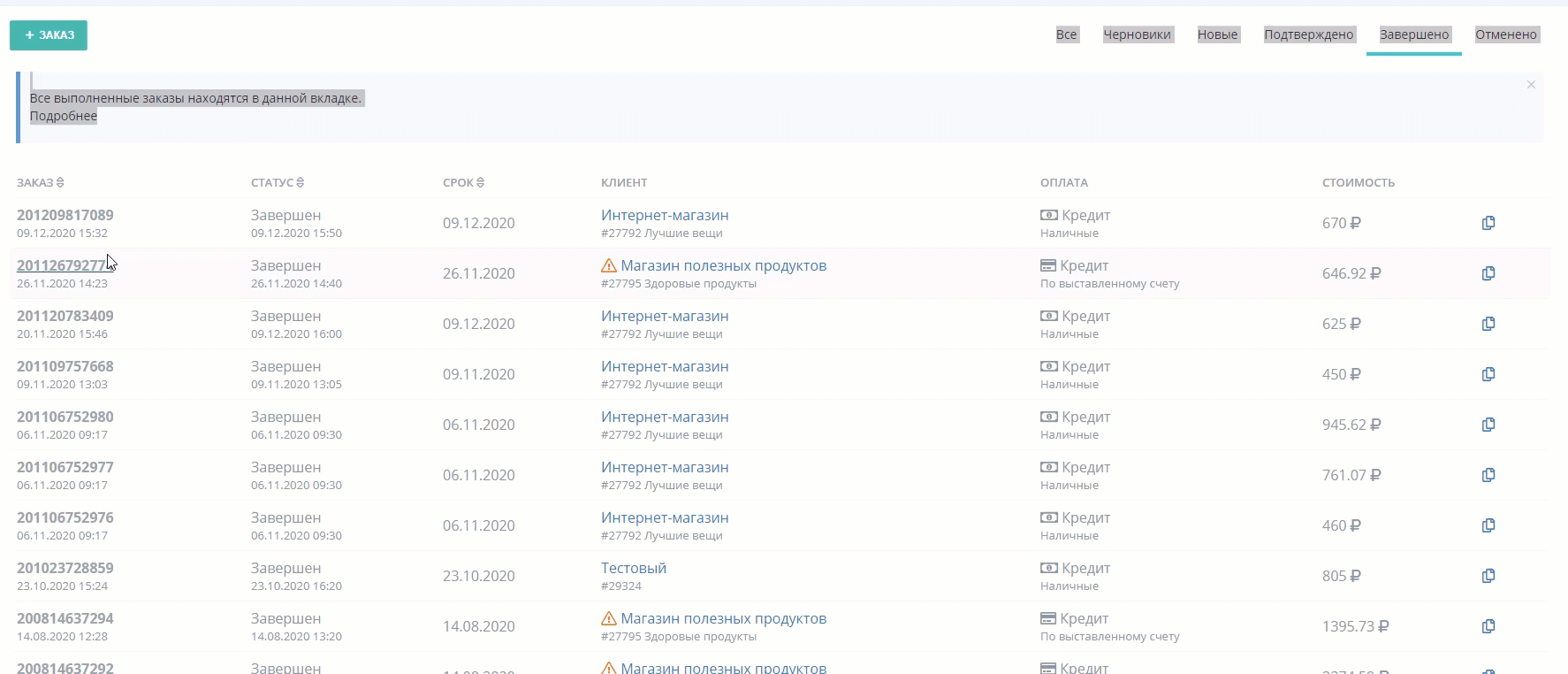Open Магазин полезных продуктов in order 200814637294 row
Viewport: 1568px width, 674px height.
(x=724, y=618)
